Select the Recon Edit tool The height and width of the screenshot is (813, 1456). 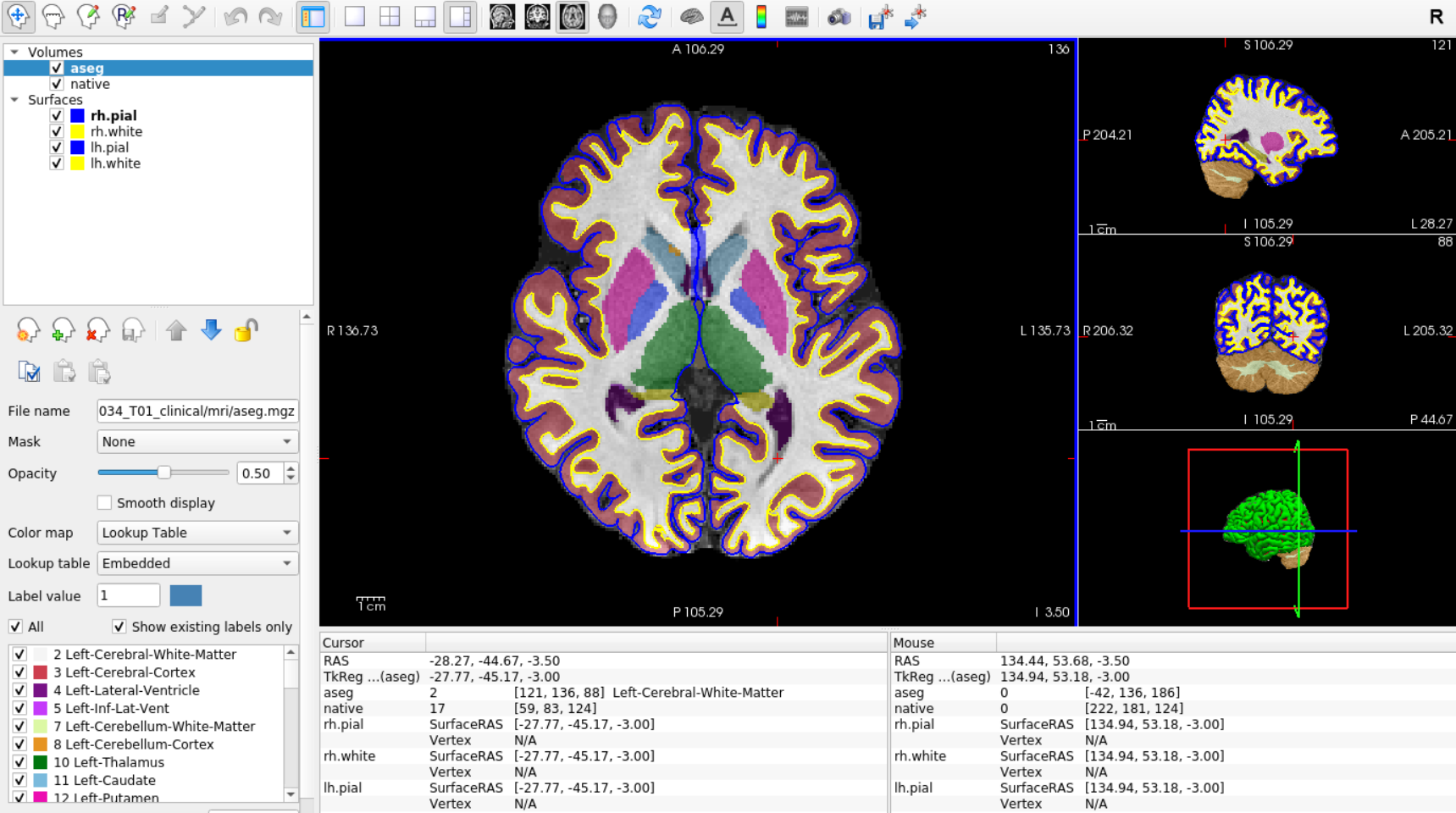point(124,16)
